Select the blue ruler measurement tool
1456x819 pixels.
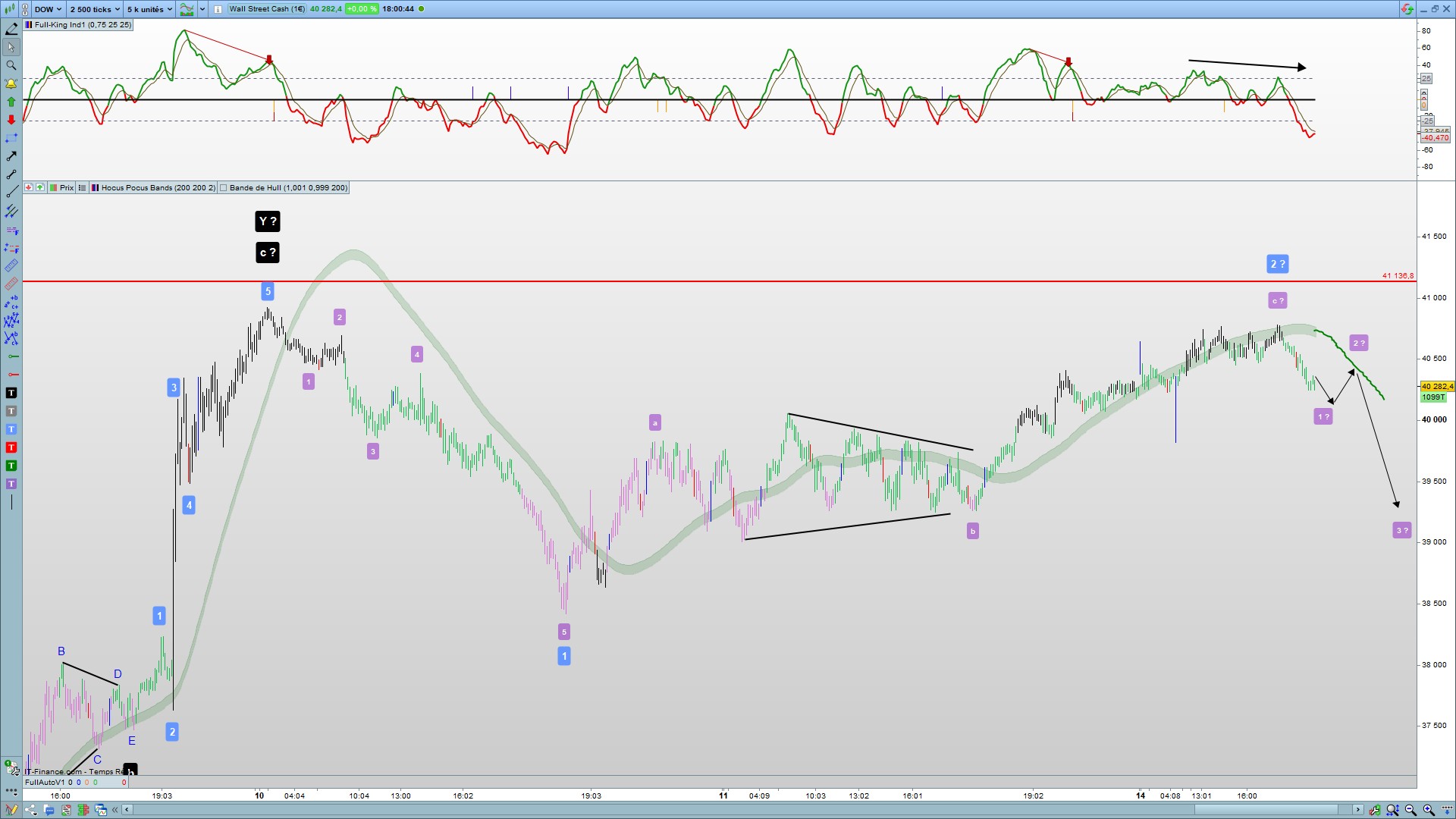(11, 265)
